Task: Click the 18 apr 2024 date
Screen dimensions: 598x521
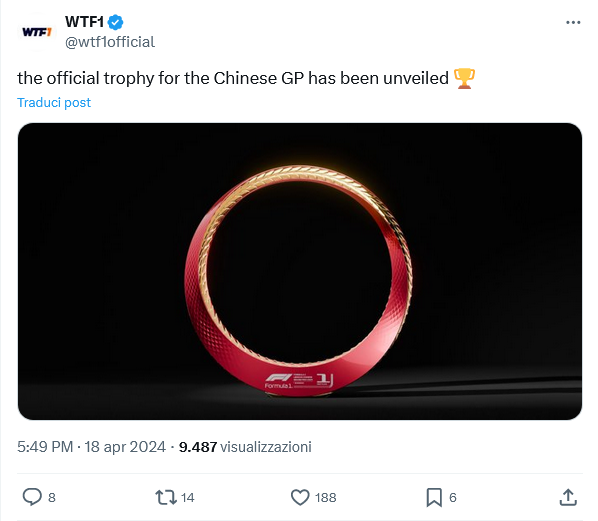Action: coord(125,447)
